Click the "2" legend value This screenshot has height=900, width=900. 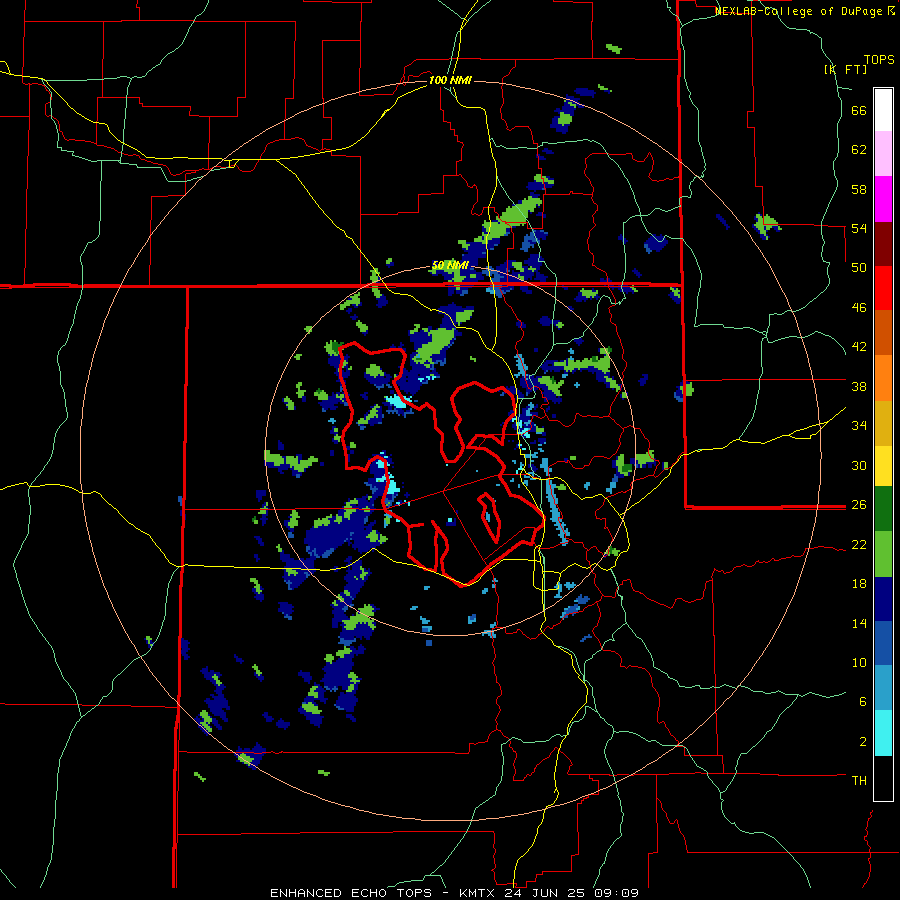pyautogui.click(x=863, y=742)
